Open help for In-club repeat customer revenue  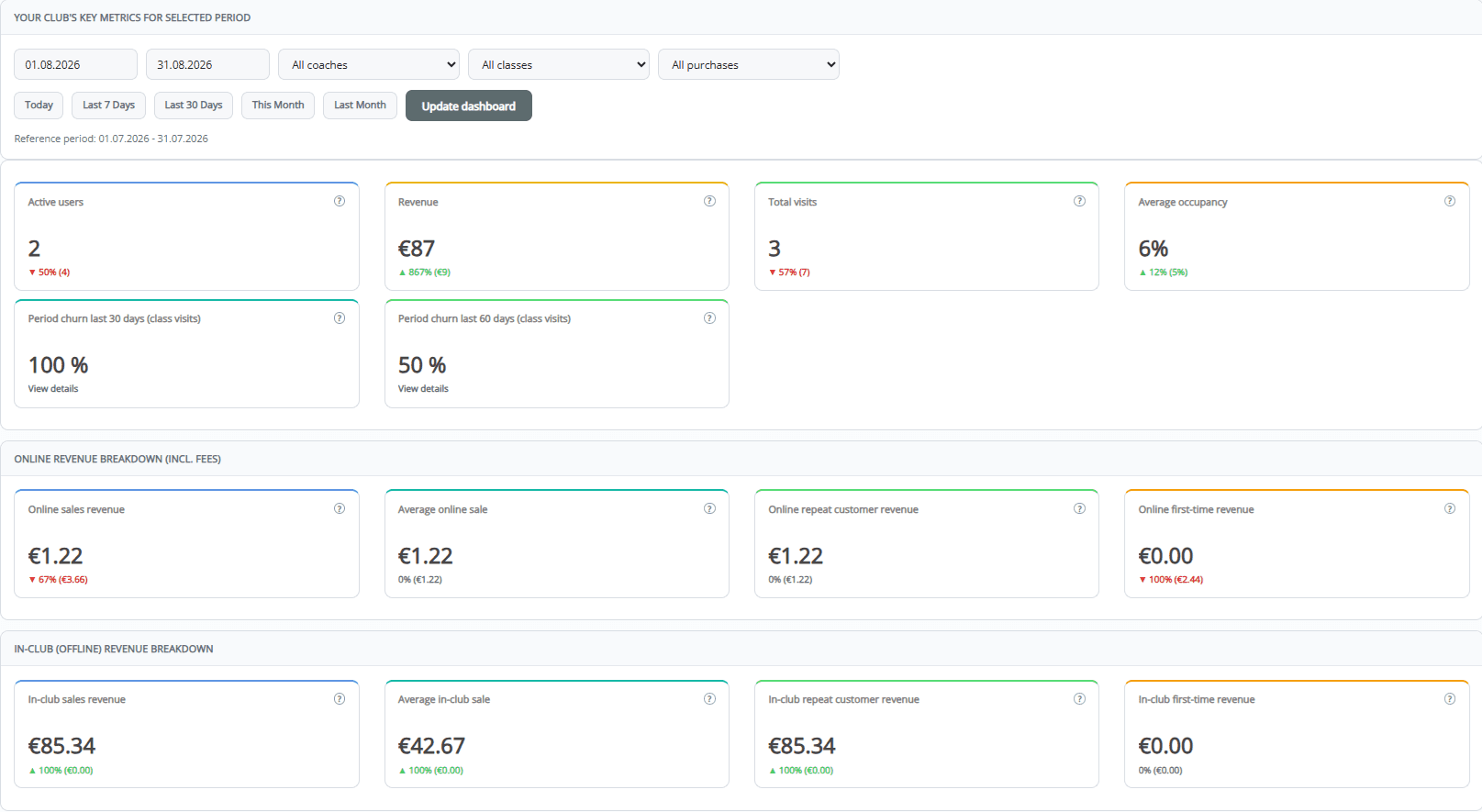[1079, 699]
